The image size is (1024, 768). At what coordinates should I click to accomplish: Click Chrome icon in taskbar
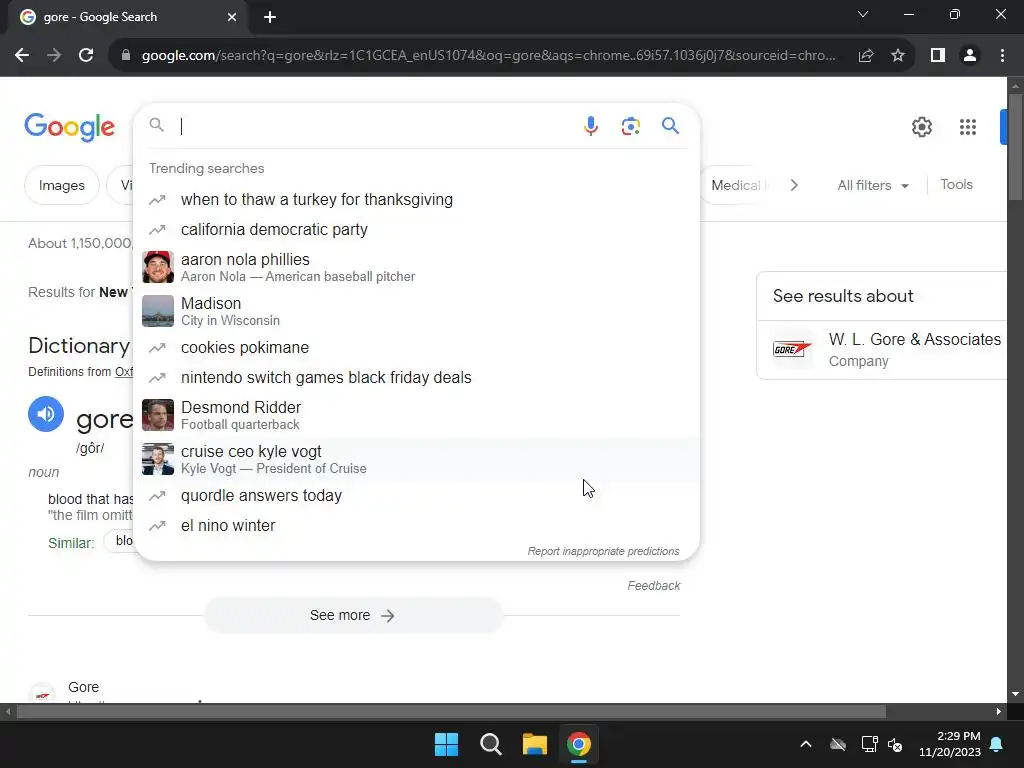pos(579,744)
